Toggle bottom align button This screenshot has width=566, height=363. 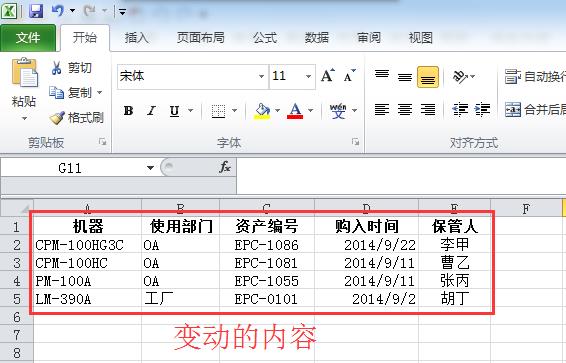coord(428,77)
